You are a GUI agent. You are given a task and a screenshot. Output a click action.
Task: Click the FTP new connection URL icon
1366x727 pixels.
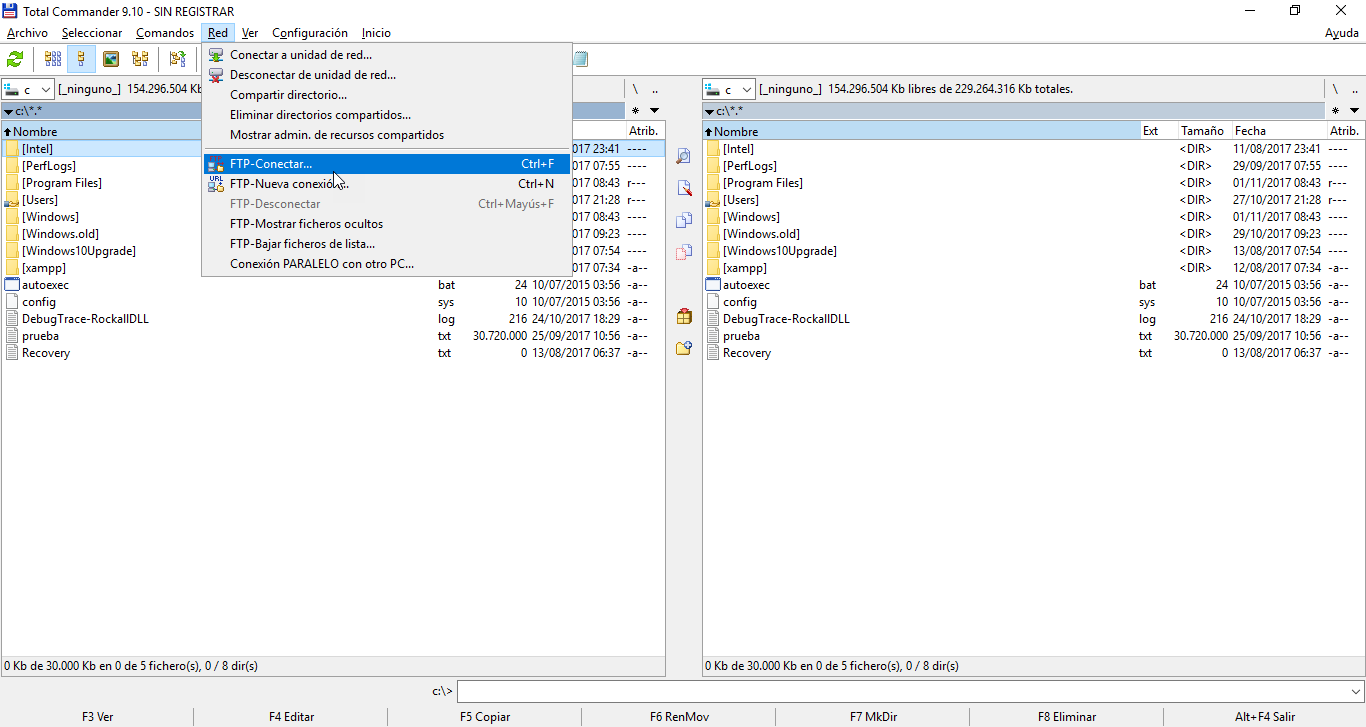click(216, 184)
